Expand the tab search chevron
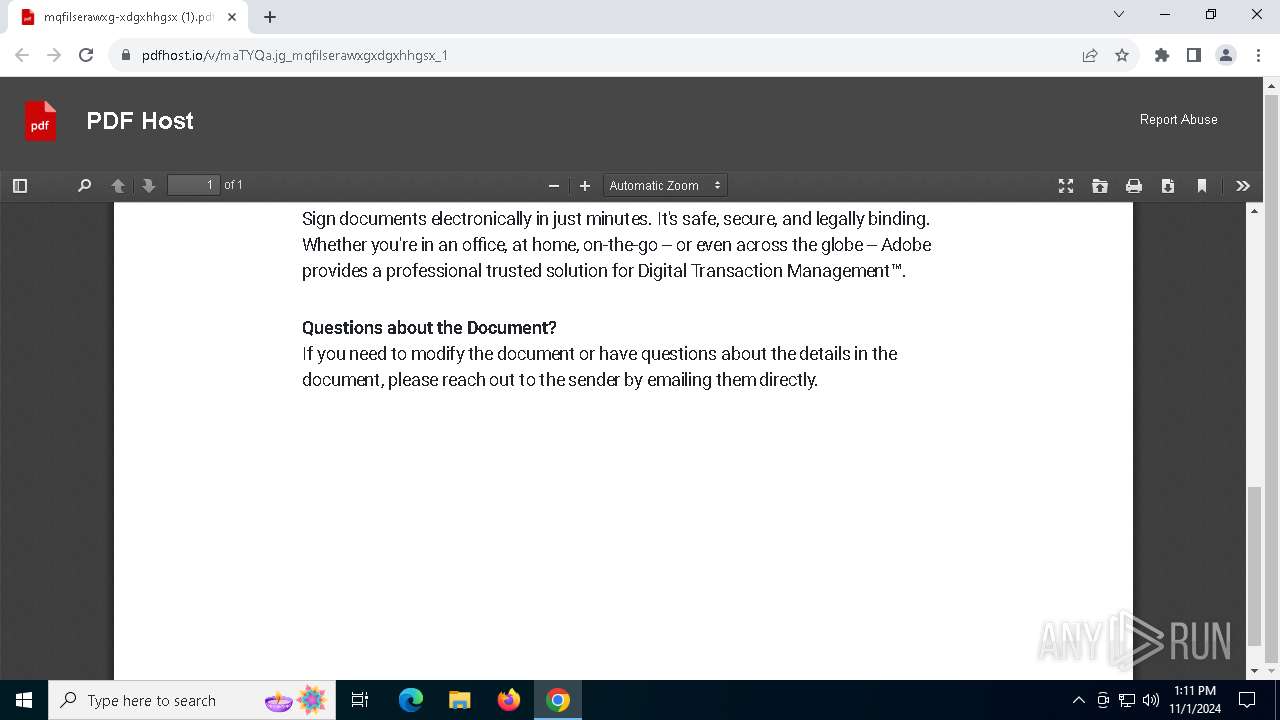Viewport: 1280px width, 720px height. pyautogui.click(x=1119, y=15)
